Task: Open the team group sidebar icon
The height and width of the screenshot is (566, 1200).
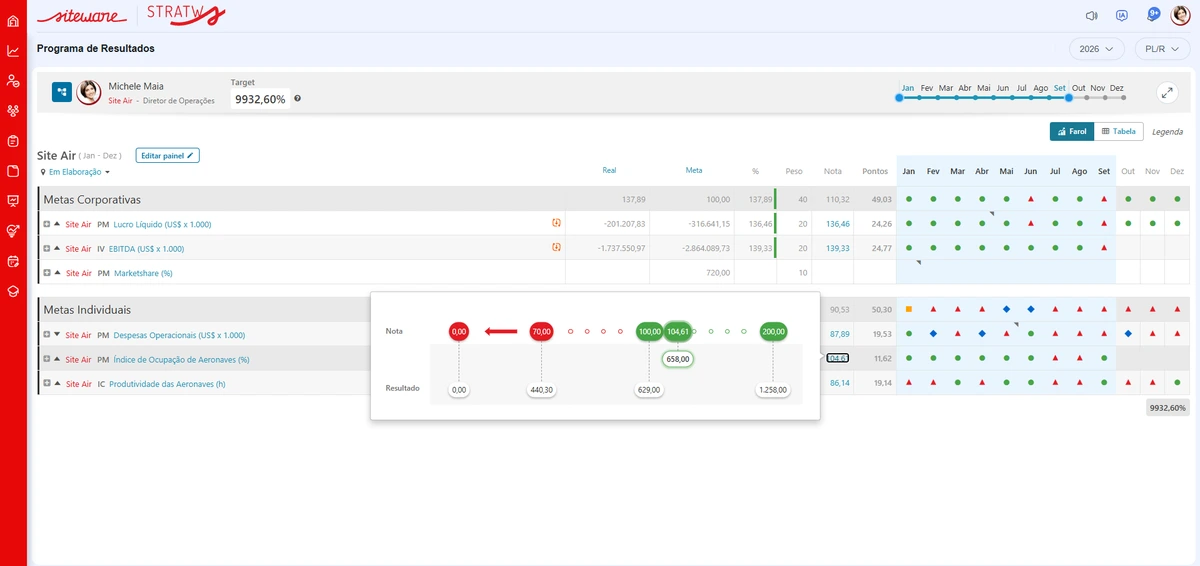Action: pyautogui.click(x=13, y=111)
